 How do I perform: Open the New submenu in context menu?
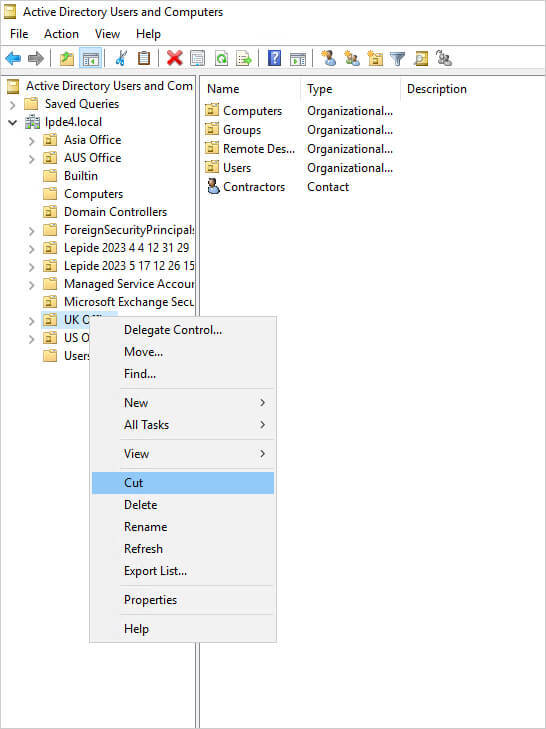pyautogui.click(x=183, y=403)
